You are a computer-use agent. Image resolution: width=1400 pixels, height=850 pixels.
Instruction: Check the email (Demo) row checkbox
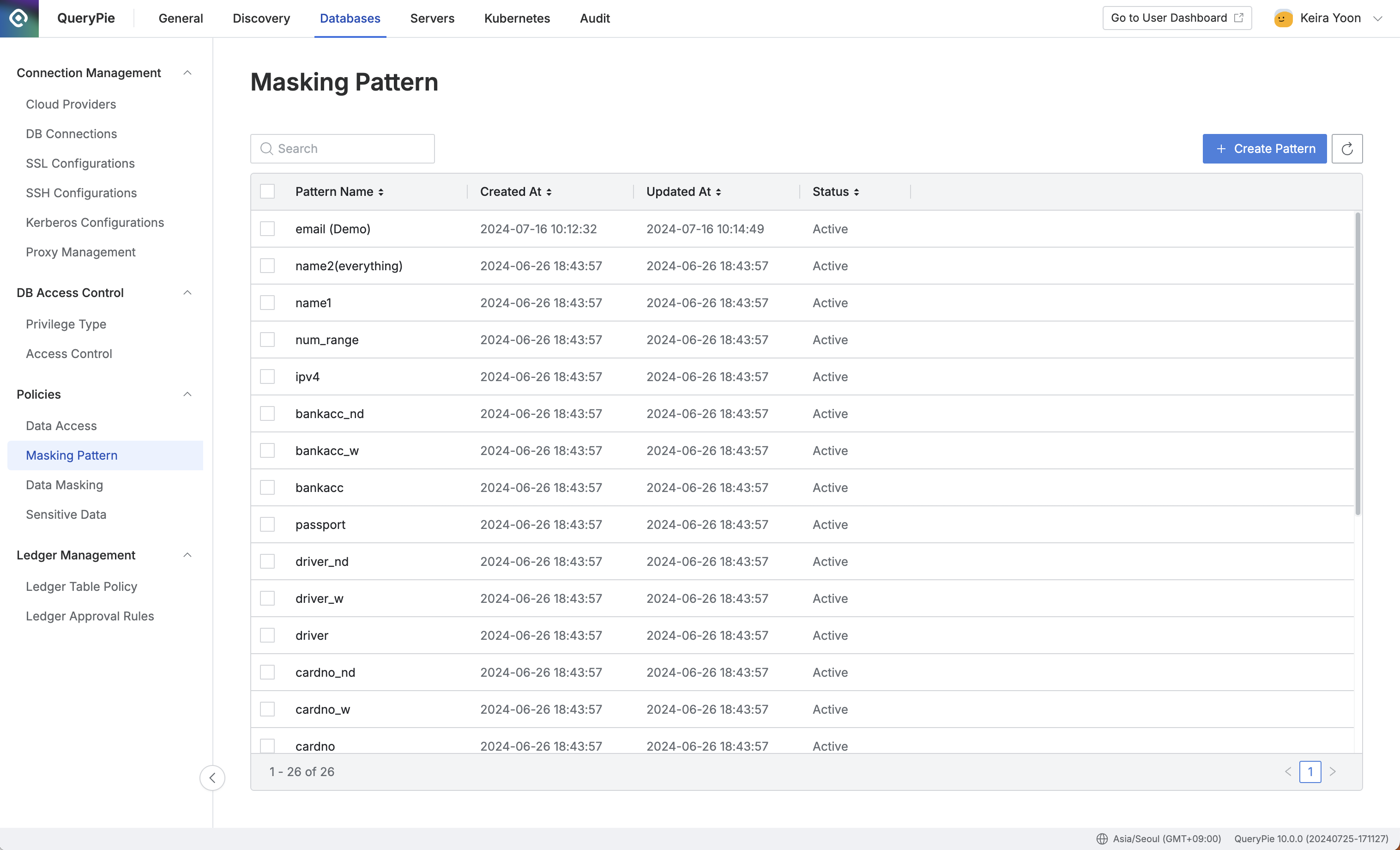pos(267,229)
